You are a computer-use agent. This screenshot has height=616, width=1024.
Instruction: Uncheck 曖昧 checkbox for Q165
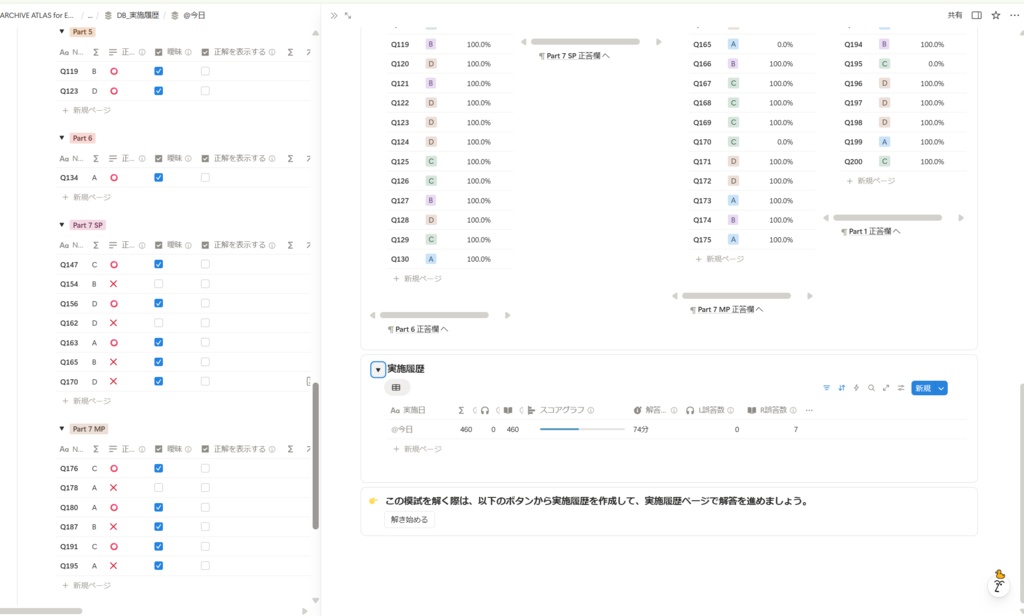click(x=159, y=362)
